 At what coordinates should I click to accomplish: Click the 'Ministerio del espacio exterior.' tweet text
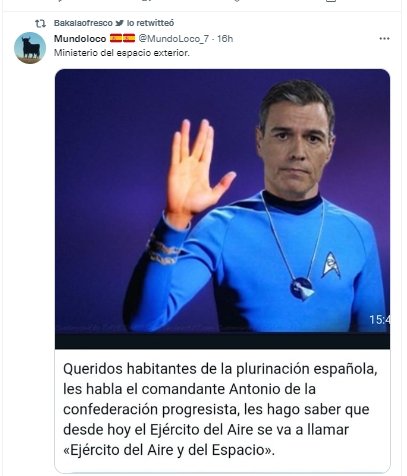tap(122, 53)
